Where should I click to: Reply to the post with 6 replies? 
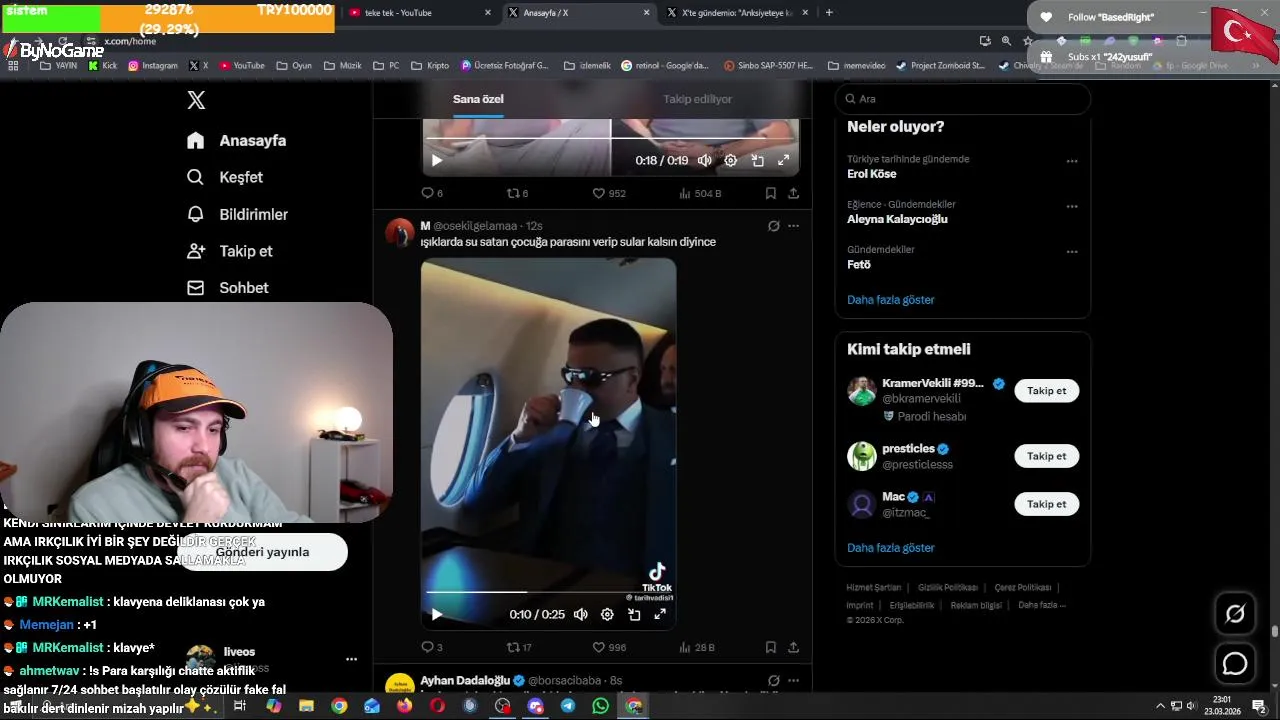[432, 193]
